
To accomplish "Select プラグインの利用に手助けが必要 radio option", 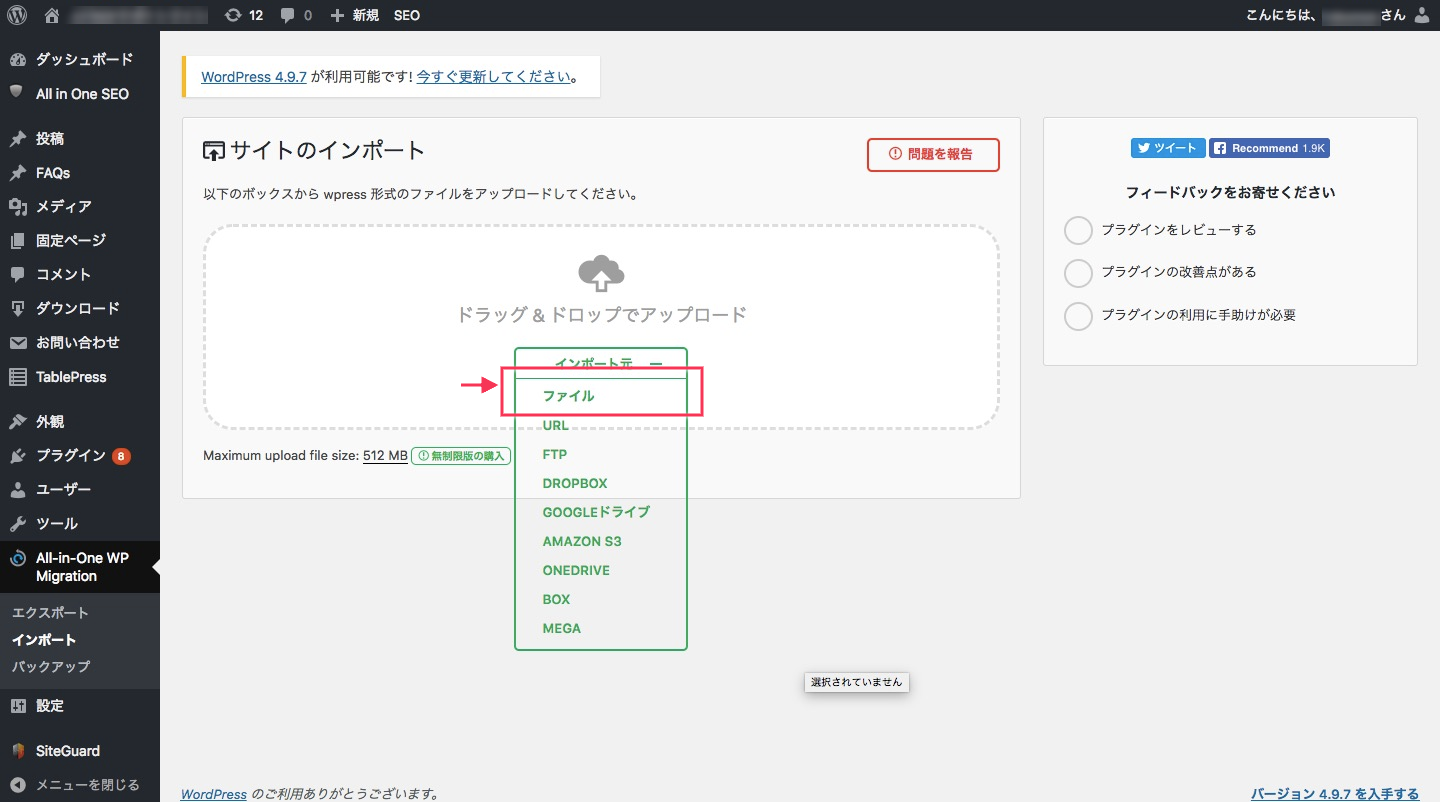I will click(1078, 315).
